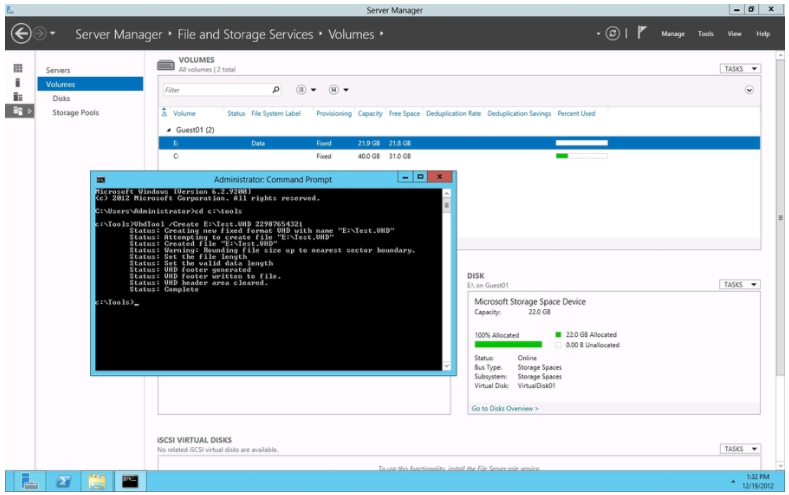Click Server Manager in the breadcrumb
The height and width of the screenshot is (495, 789).
pos(119,34)
